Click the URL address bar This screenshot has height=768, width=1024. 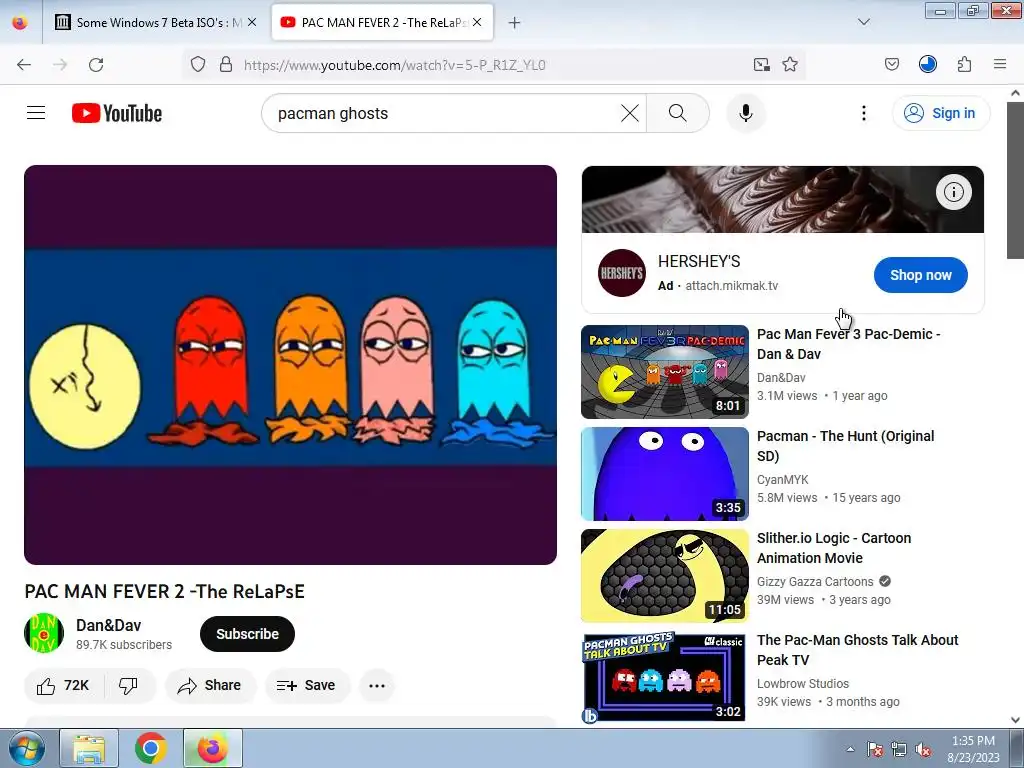[x=494, y=65]
